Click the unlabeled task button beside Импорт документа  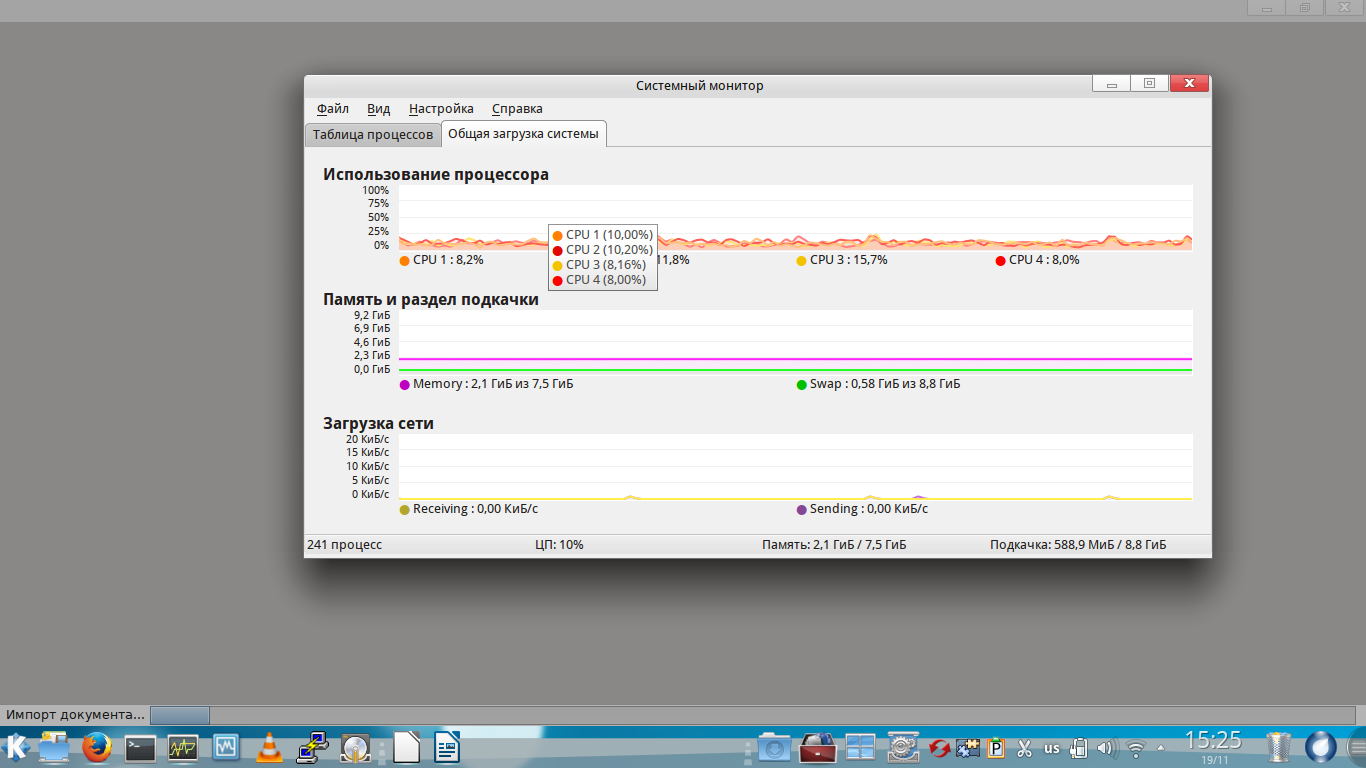pos(180,715)
